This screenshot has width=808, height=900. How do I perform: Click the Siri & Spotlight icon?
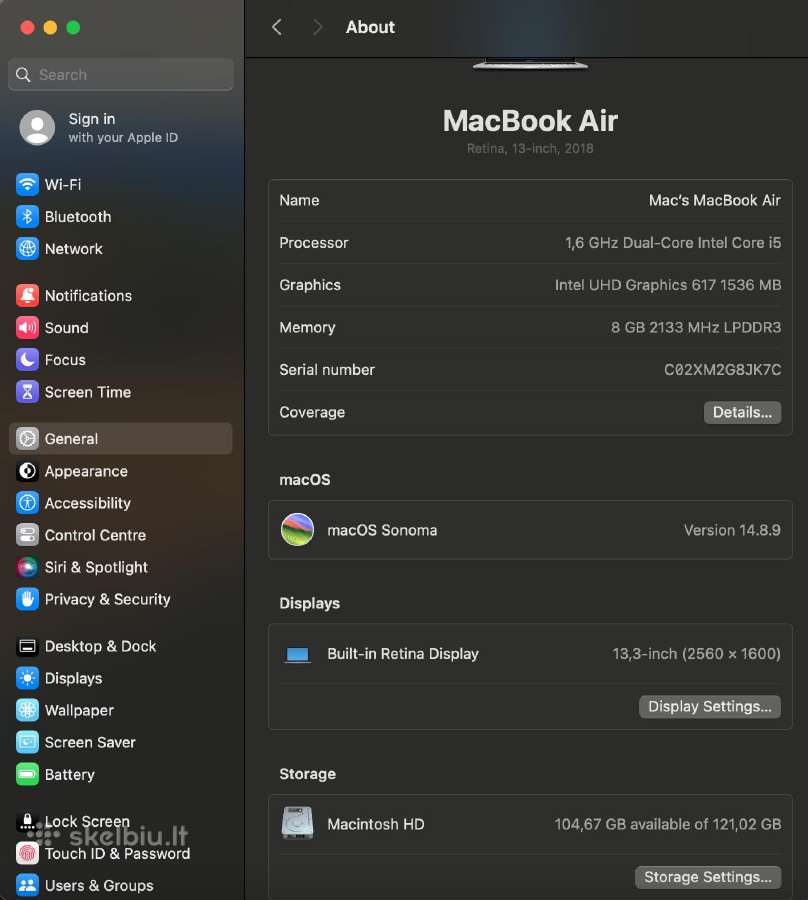pos(27,567)
